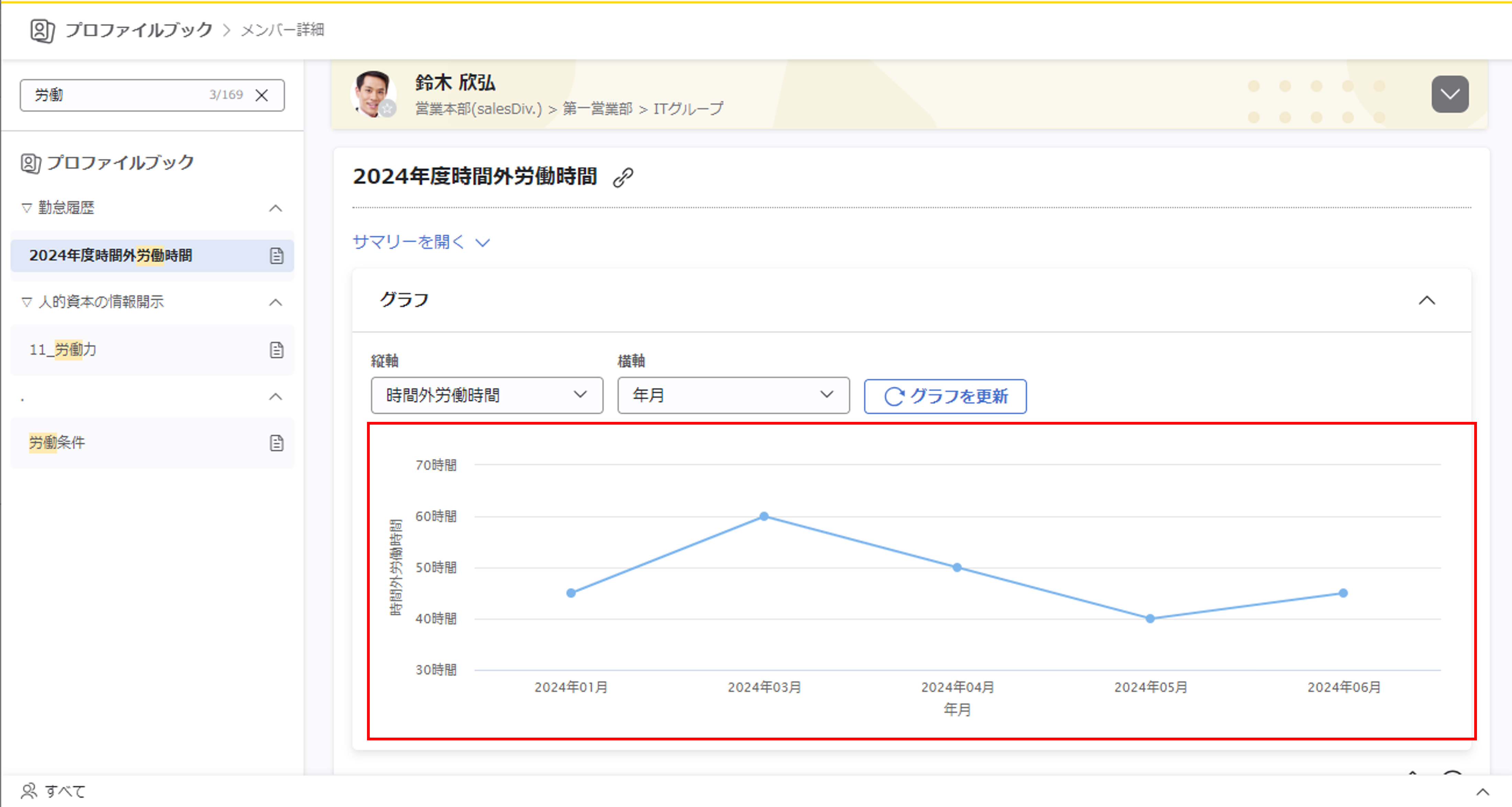Collapse the 勤怠履歴 section
The image size is (1512, 807).
point(275,208)
